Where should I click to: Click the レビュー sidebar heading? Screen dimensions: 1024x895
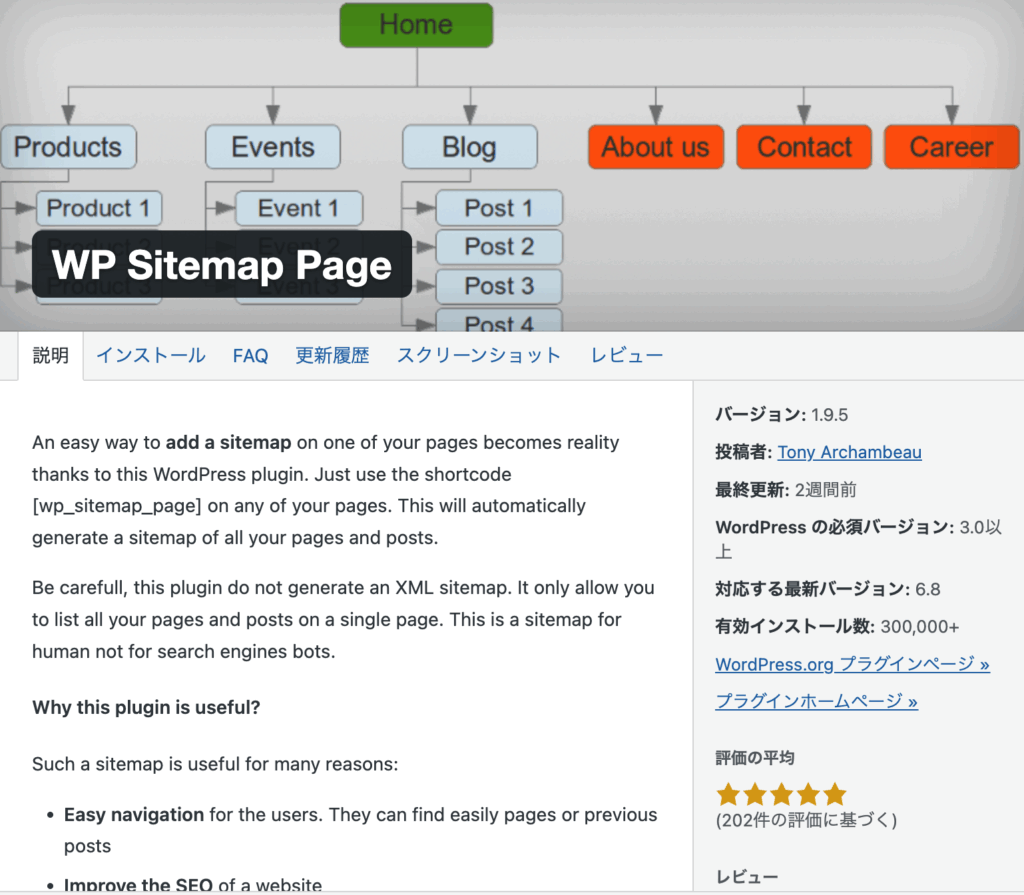pos(747,877)
